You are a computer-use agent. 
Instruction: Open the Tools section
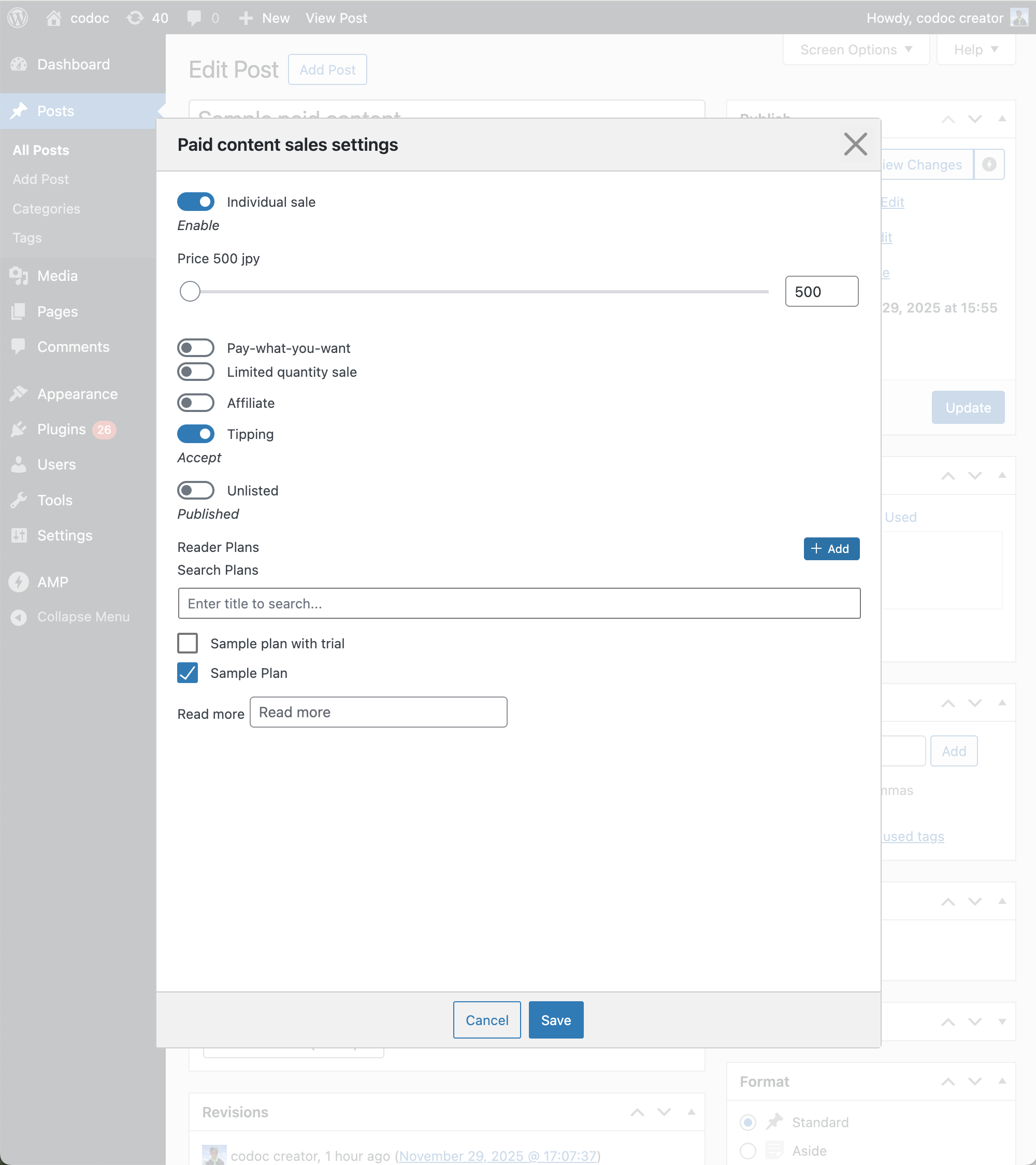55,500
